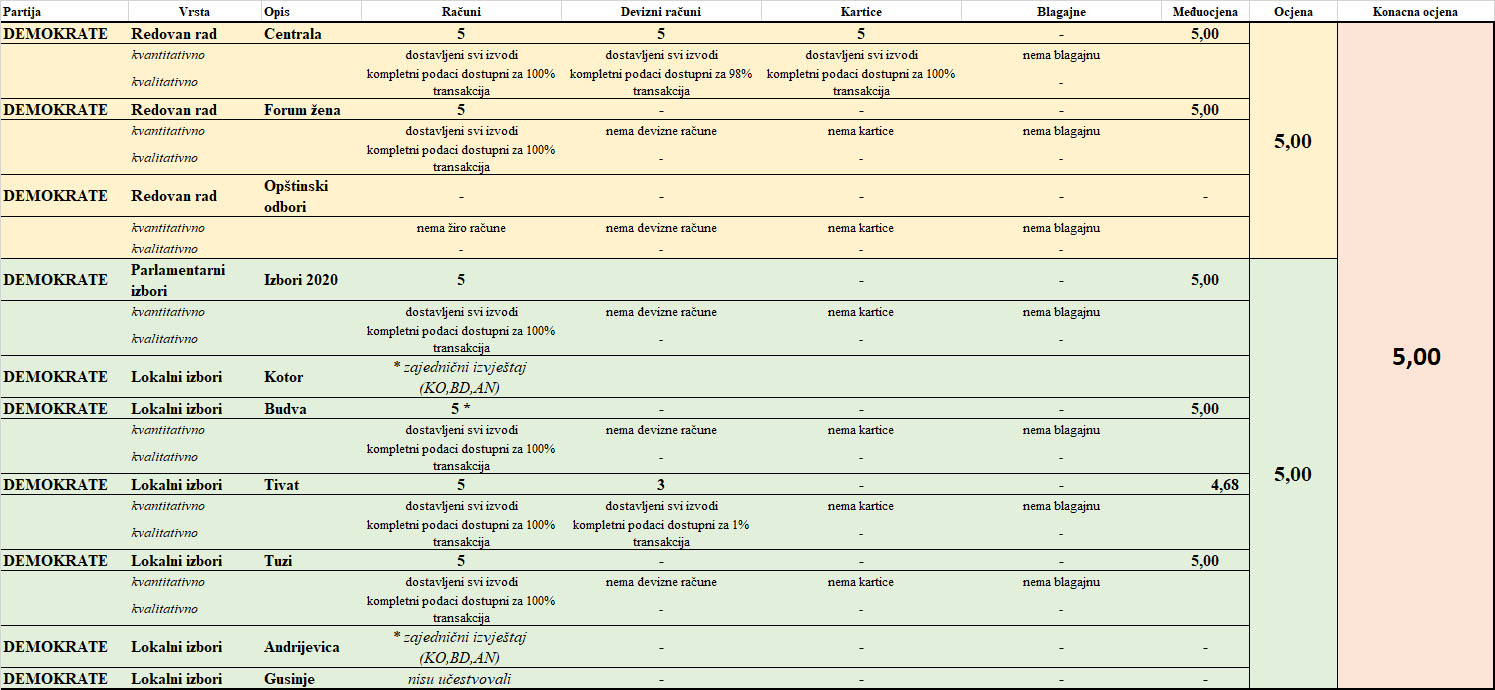Click the "Konacna ocjena" column header
The width and height of the screenshot is (1495, 690).
point(1416,12)
